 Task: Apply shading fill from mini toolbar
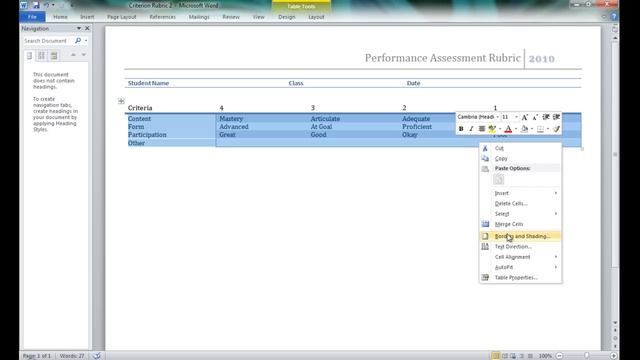524,129
